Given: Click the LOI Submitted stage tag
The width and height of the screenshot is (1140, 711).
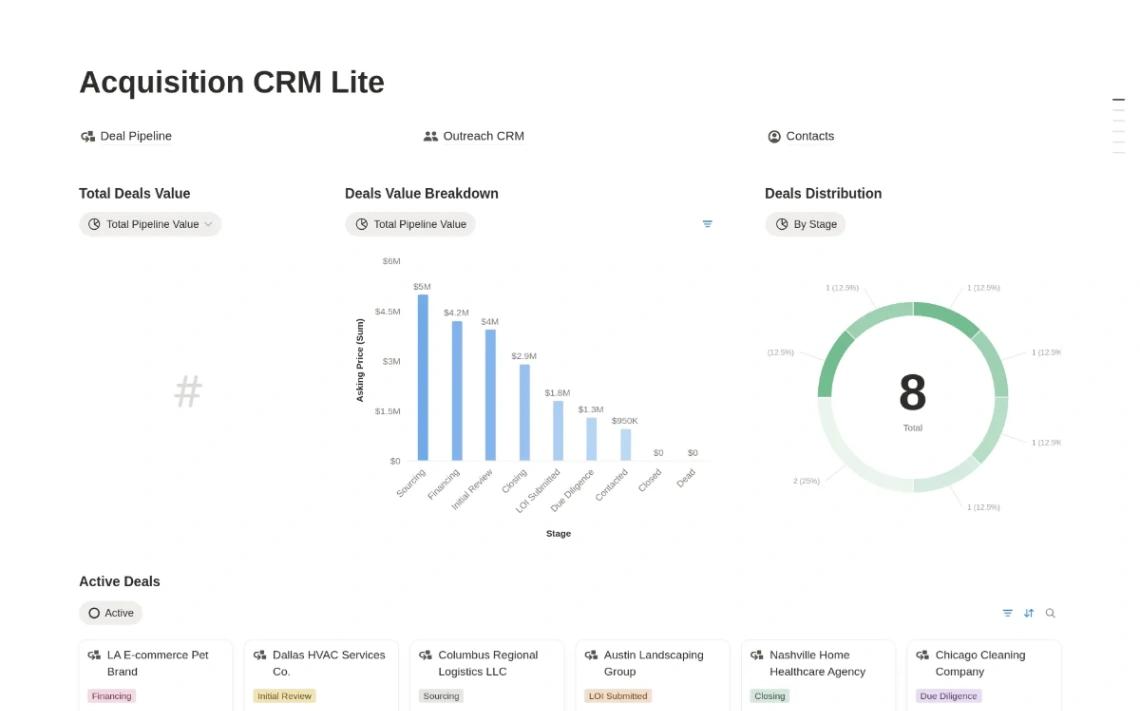Looking at the screenshot, I should pos(617,696).
